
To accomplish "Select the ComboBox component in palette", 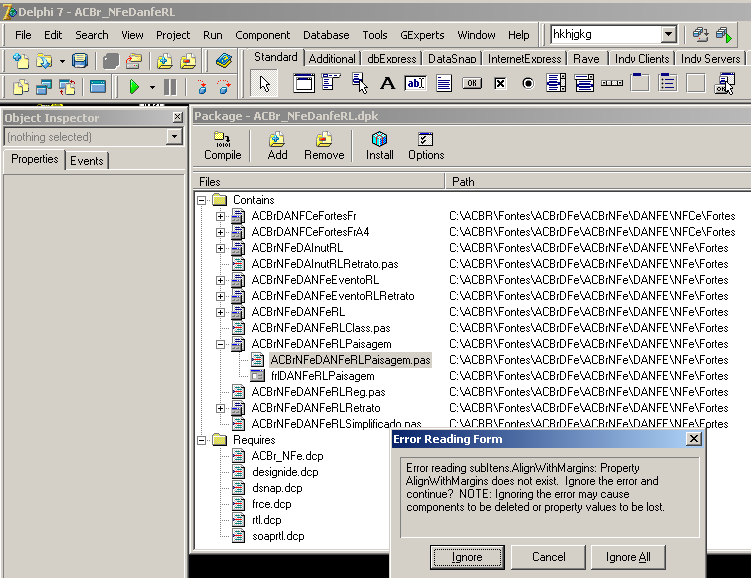I will point(584,83).
